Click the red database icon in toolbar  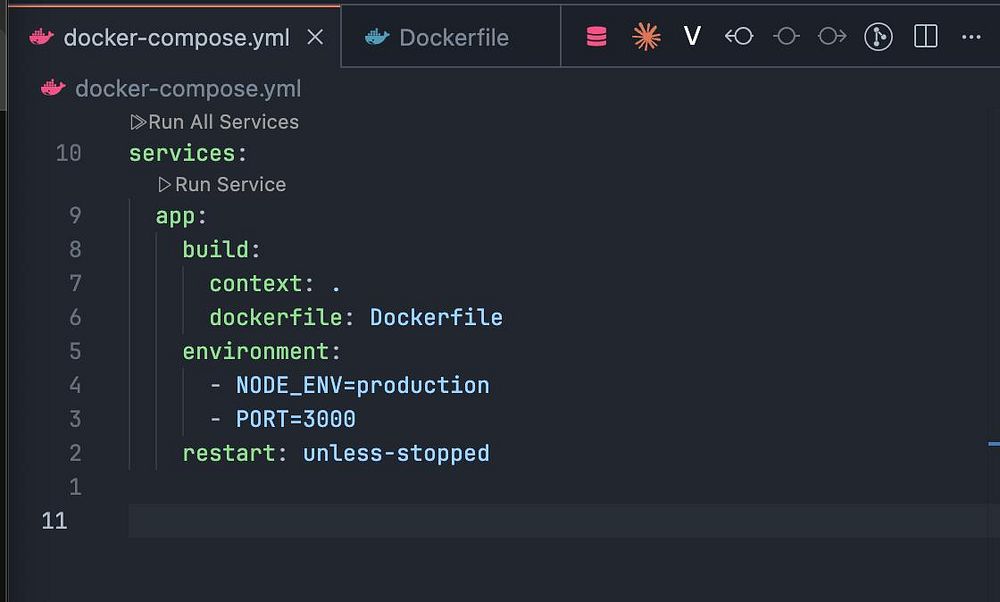597,37
